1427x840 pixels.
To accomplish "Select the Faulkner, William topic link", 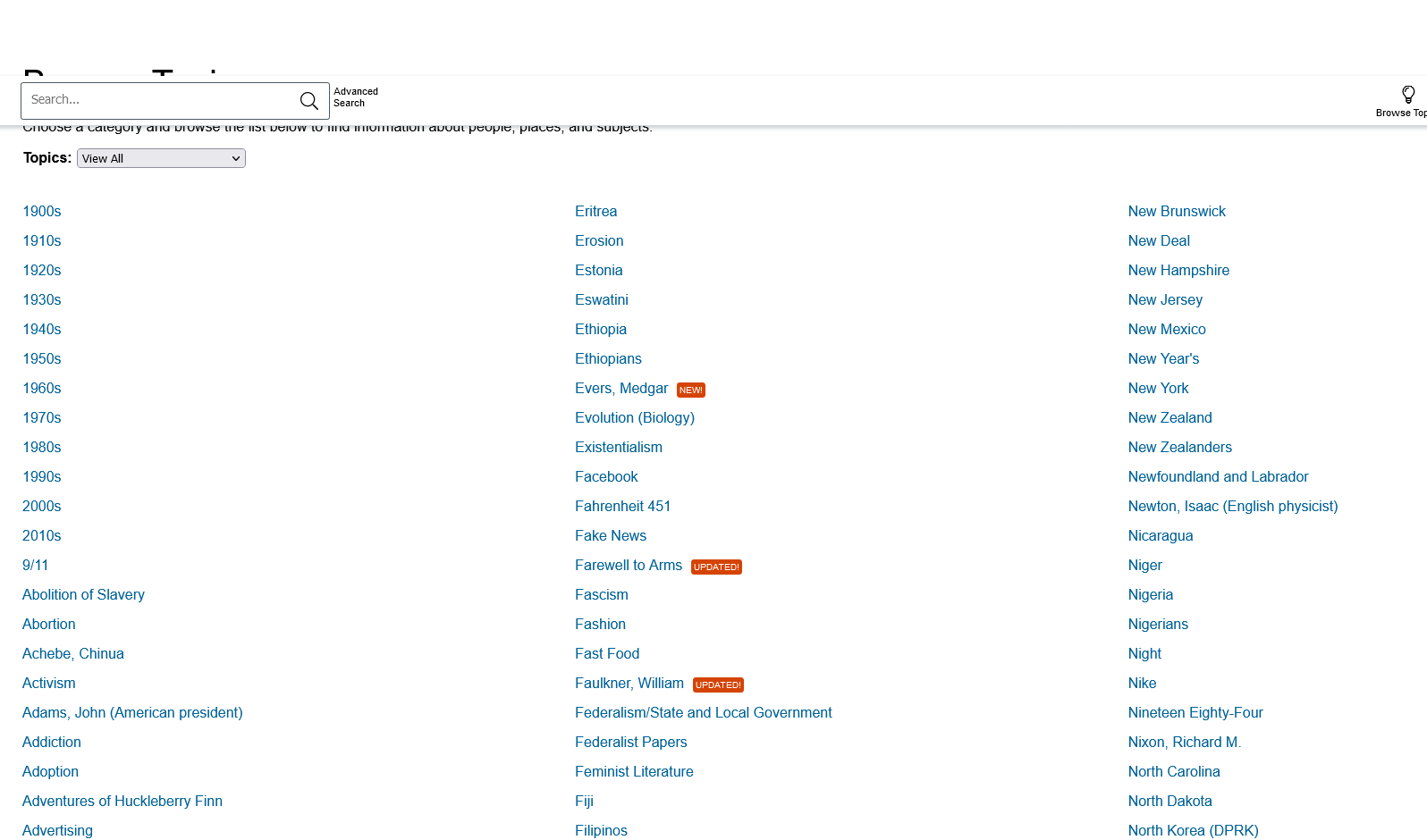I will pos(629,684).
